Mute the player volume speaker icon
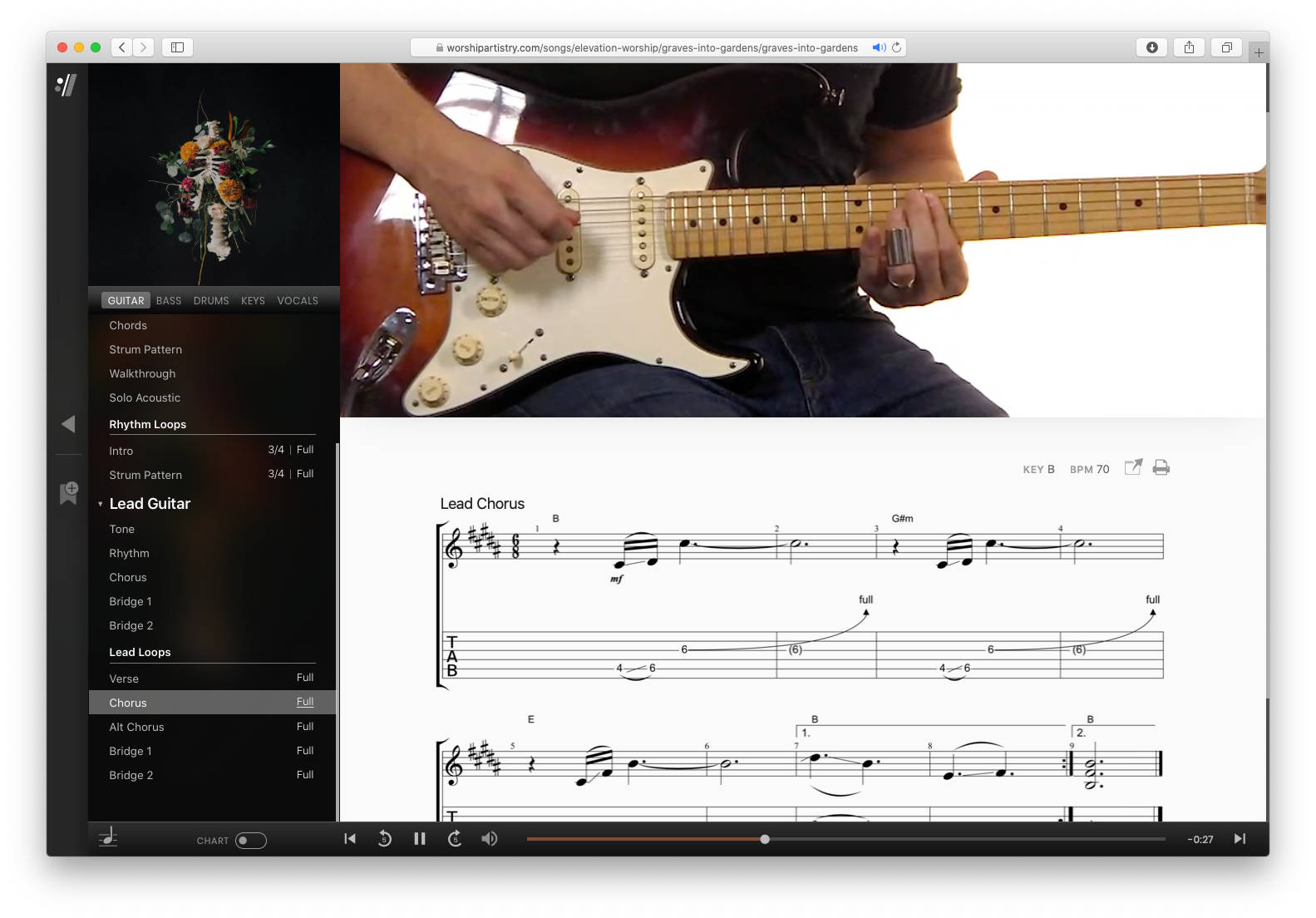 coord(490,839)
